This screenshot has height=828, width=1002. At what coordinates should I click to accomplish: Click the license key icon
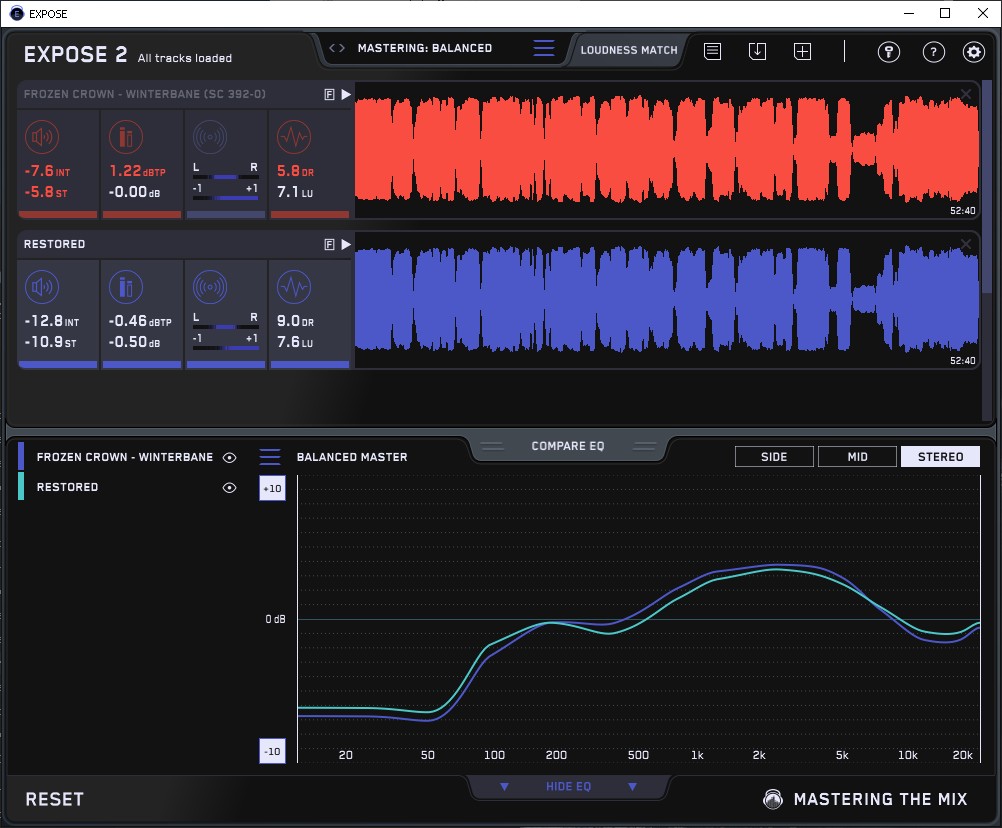coord(888,52)
